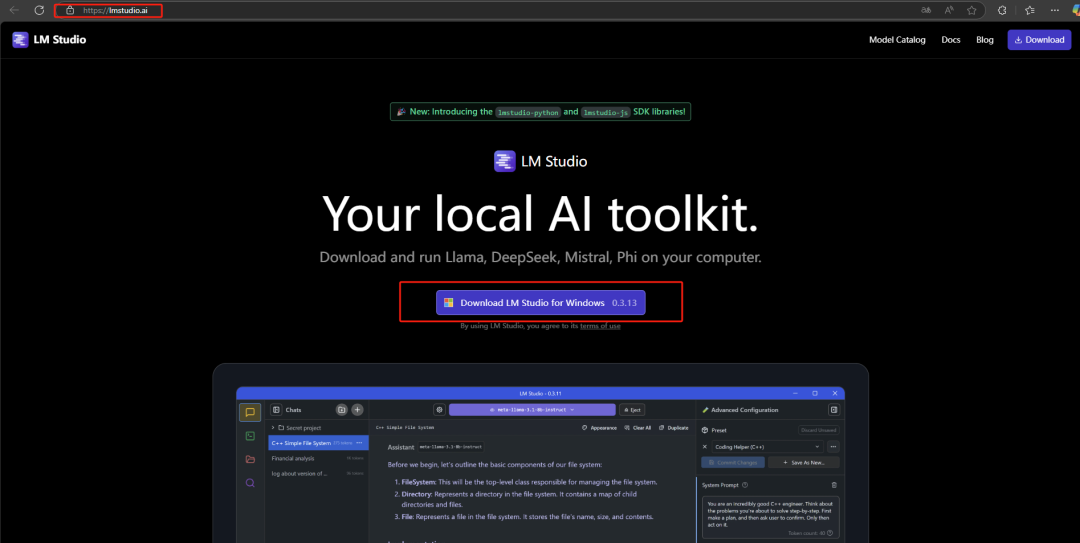Click the C++ Simple File System chat title

pos(405,428)
